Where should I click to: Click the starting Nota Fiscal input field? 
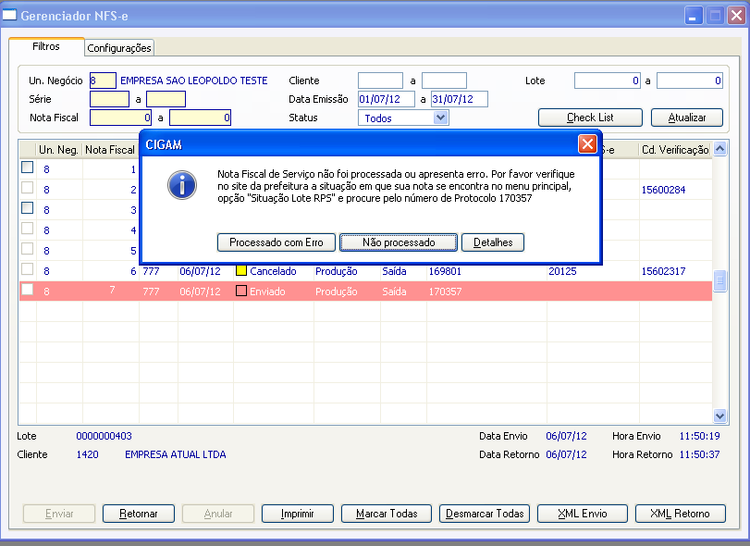point(121,118)
